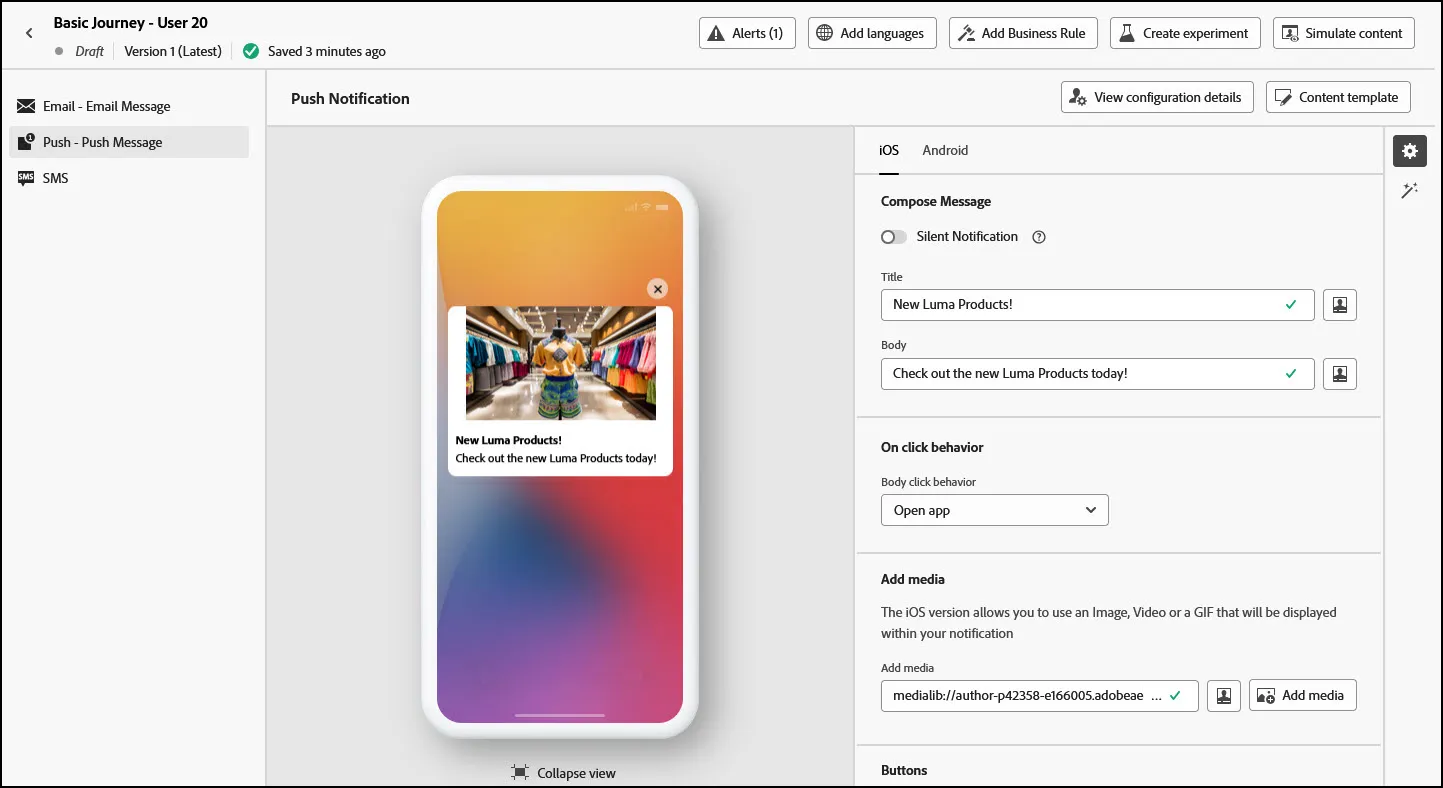Screen dimensions: 1443x788
Task: Open personalization editor for the Body field
Action: 1340,374
